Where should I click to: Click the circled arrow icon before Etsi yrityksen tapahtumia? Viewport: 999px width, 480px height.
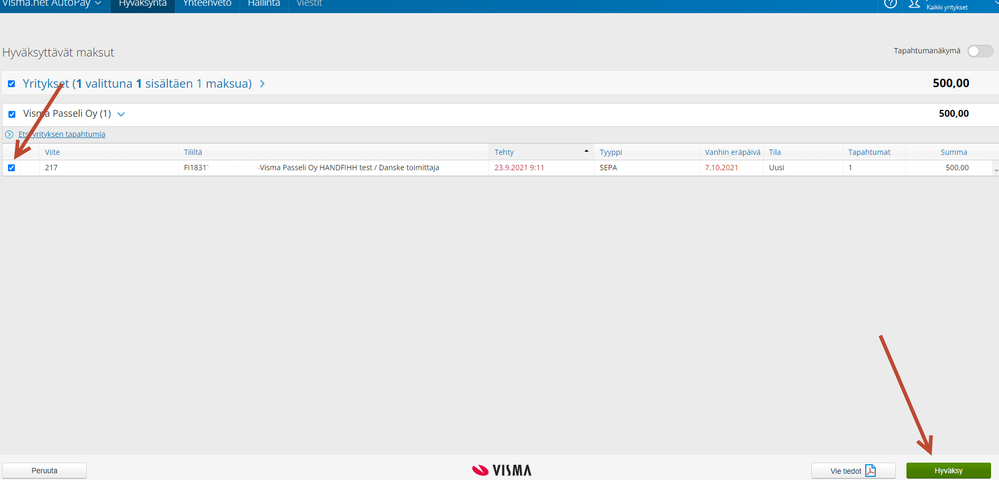click(10, 135)
